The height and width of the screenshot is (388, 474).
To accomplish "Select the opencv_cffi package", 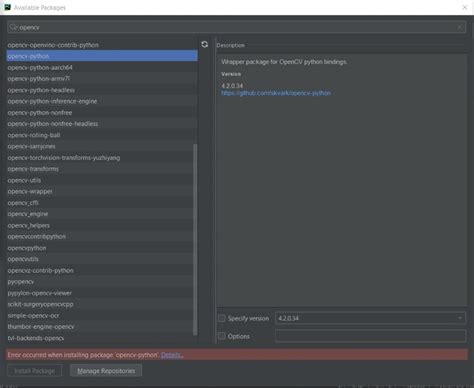I will pyautogui.click(x=100, y=203).
